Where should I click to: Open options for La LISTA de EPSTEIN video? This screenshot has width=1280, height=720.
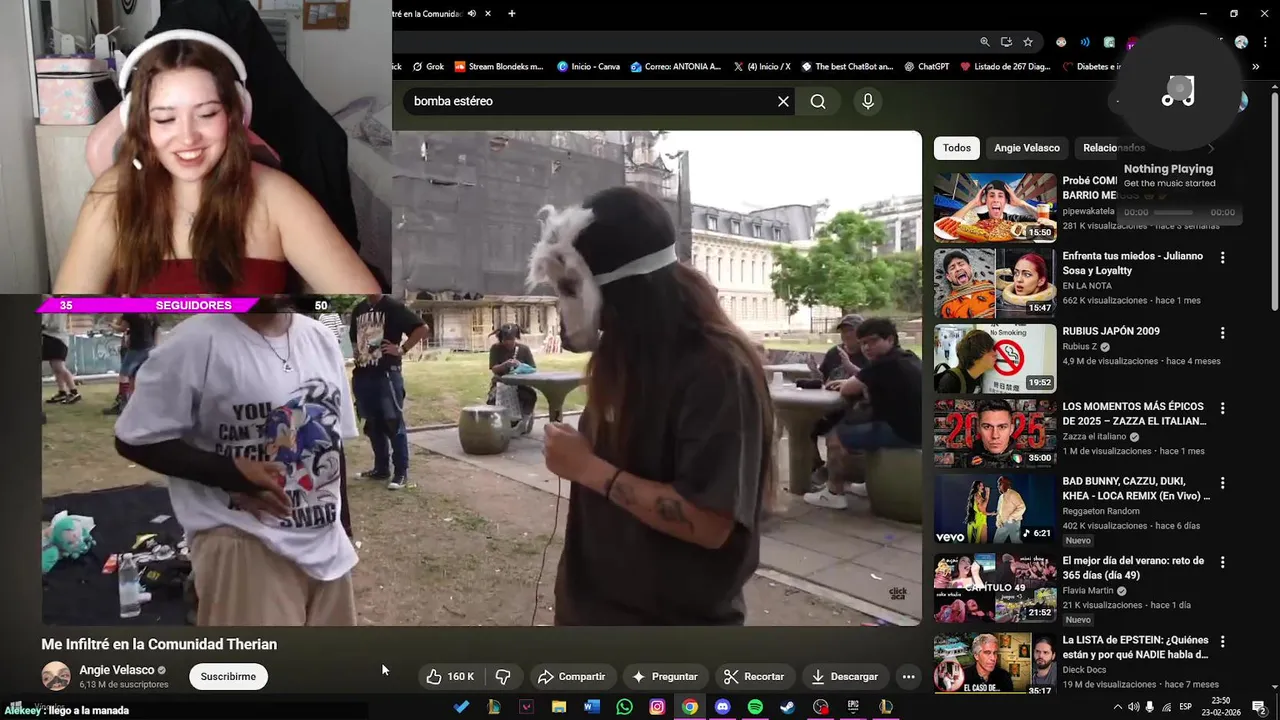[1222, 641]
